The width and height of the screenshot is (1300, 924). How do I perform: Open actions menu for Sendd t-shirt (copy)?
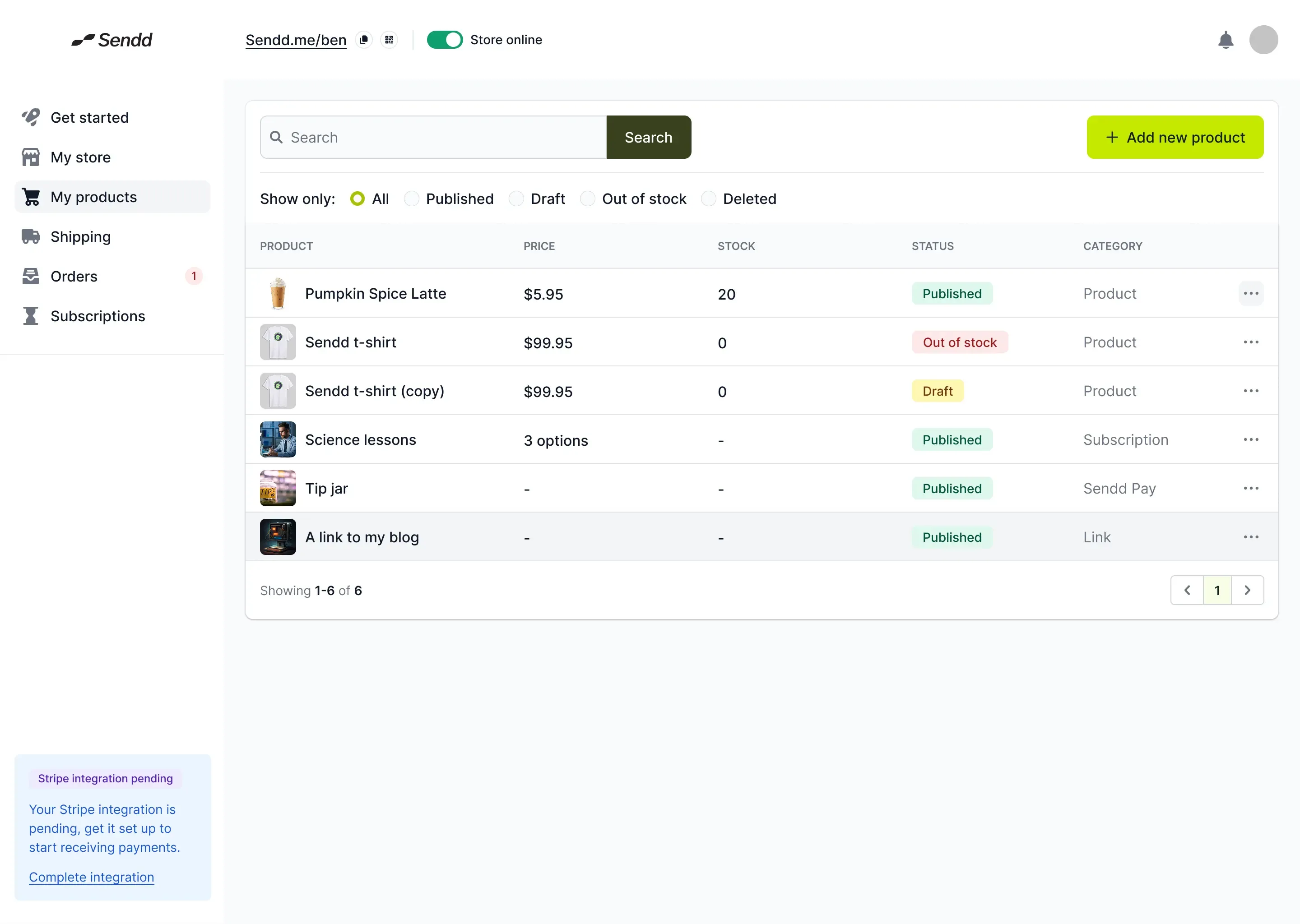(1250, 391)
